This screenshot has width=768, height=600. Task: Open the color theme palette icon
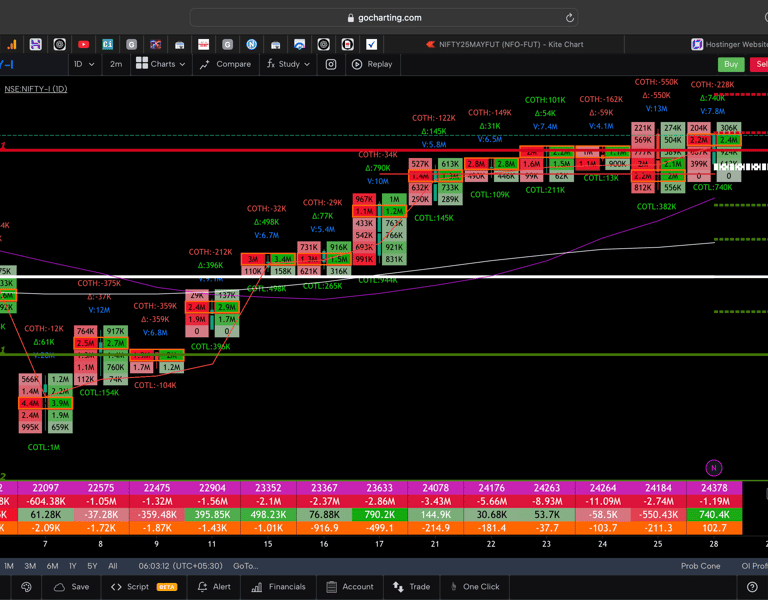(x=26, y=587)
